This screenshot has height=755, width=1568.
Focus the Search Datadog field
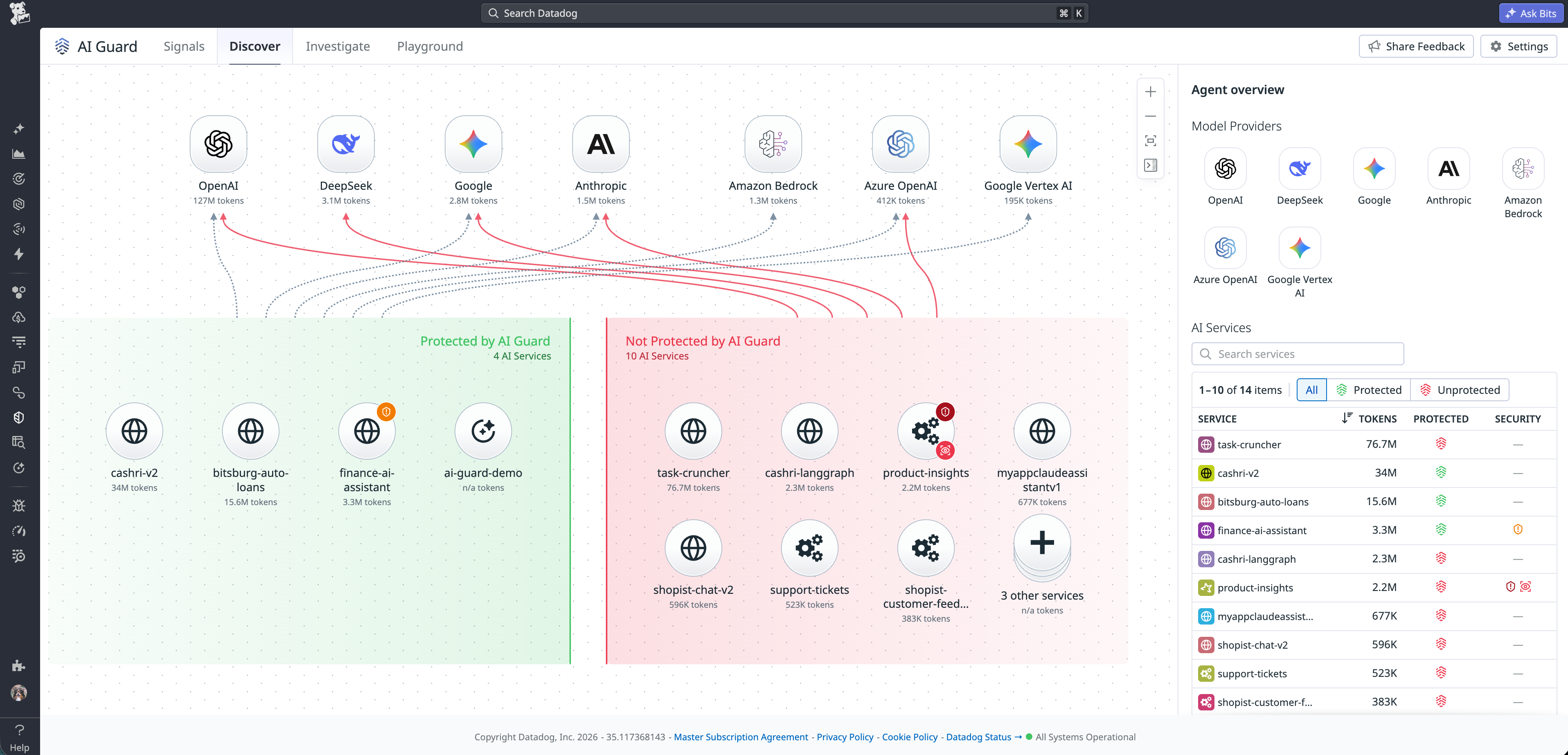[x=784, y=13]
